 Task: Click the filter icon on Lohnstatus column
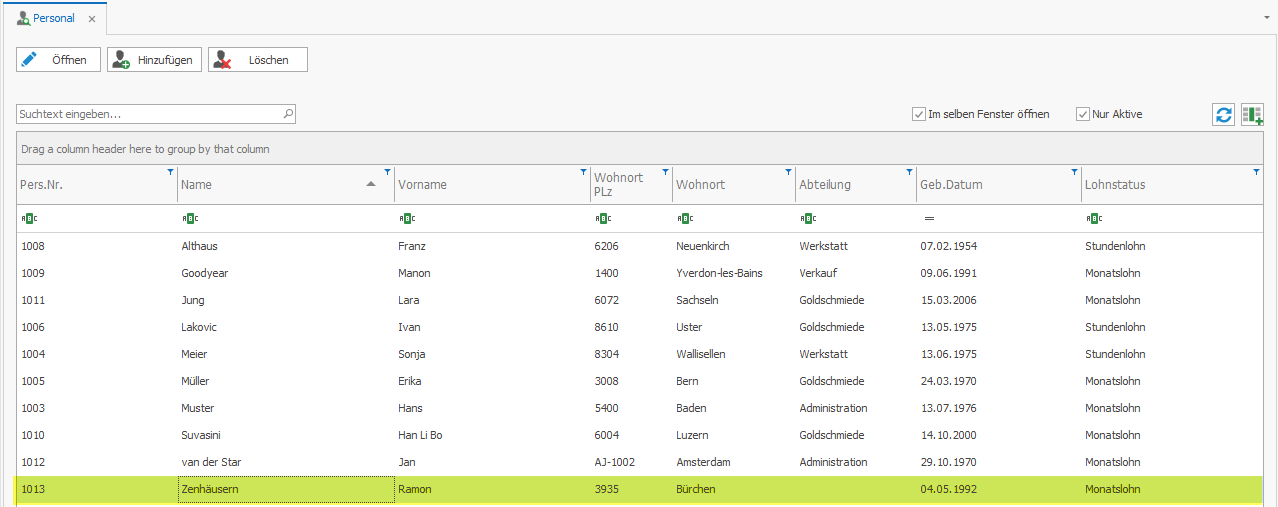click(x=1256, y=172)
